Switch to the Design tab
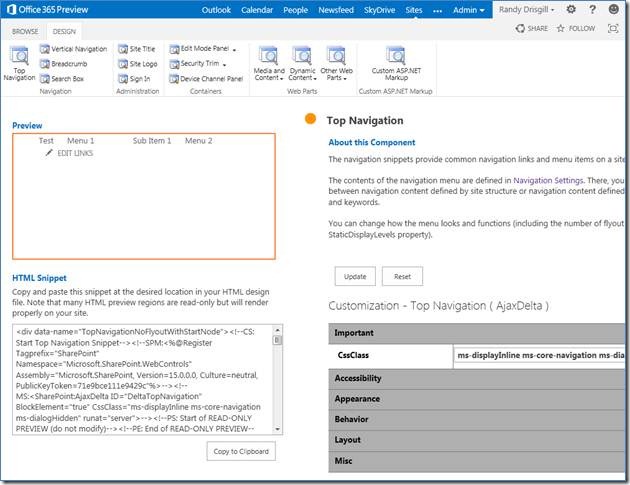Screen dimensions: 630x485 click(x=64, y=31)
